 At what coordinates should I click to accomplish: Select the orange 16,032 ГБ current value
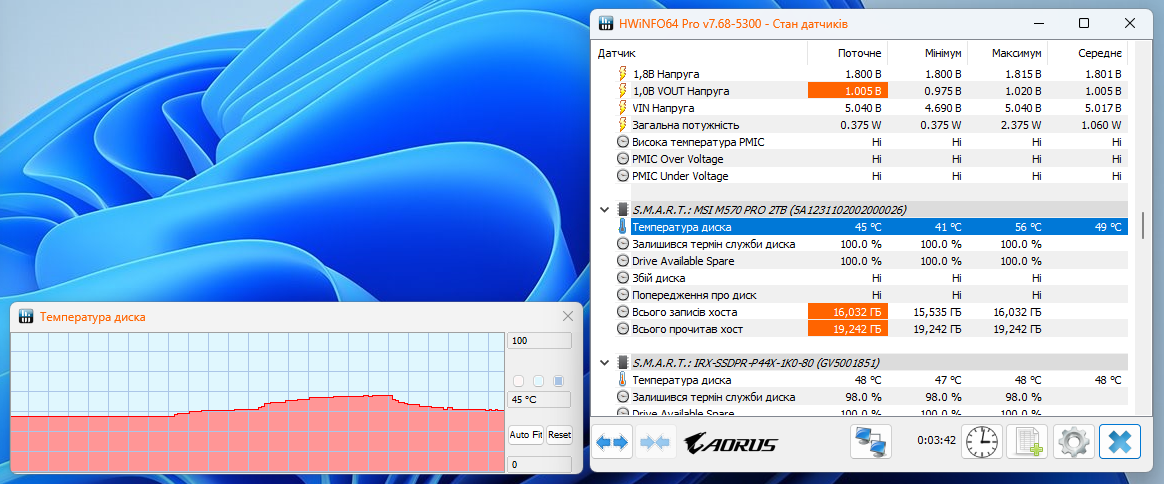pyautogui.click(x=848, y=312)
